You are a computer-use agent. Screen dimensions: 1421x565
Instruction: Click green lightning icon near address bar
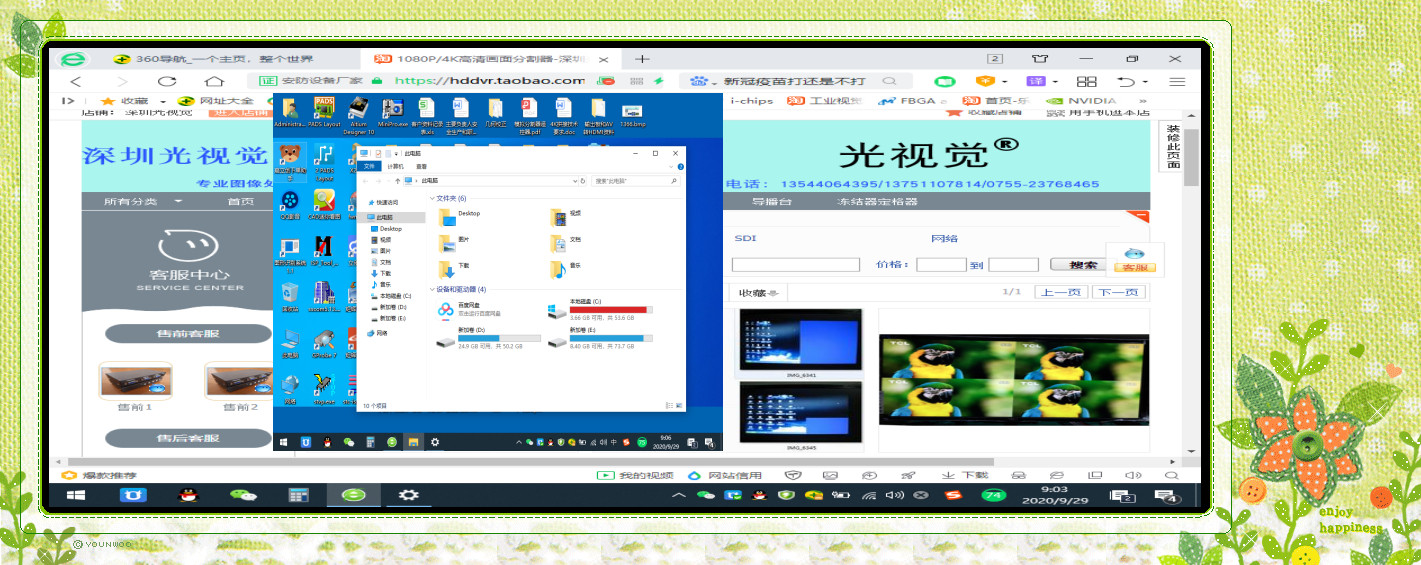pyautogui.click(x=660, y=81)
